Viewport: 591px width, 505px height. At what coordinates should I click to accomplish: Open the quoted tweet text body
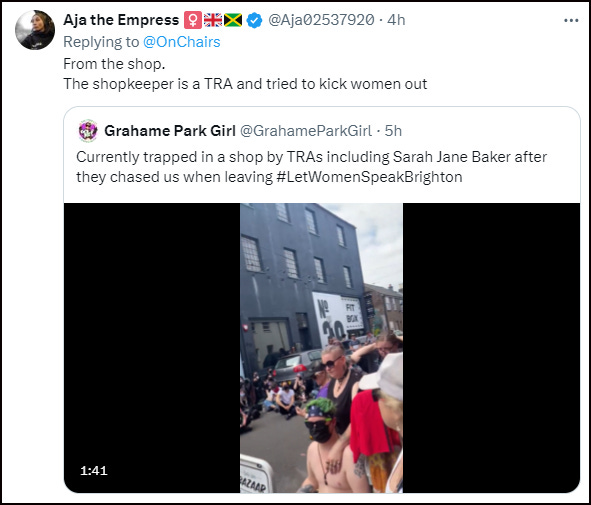tap(311, 167)
